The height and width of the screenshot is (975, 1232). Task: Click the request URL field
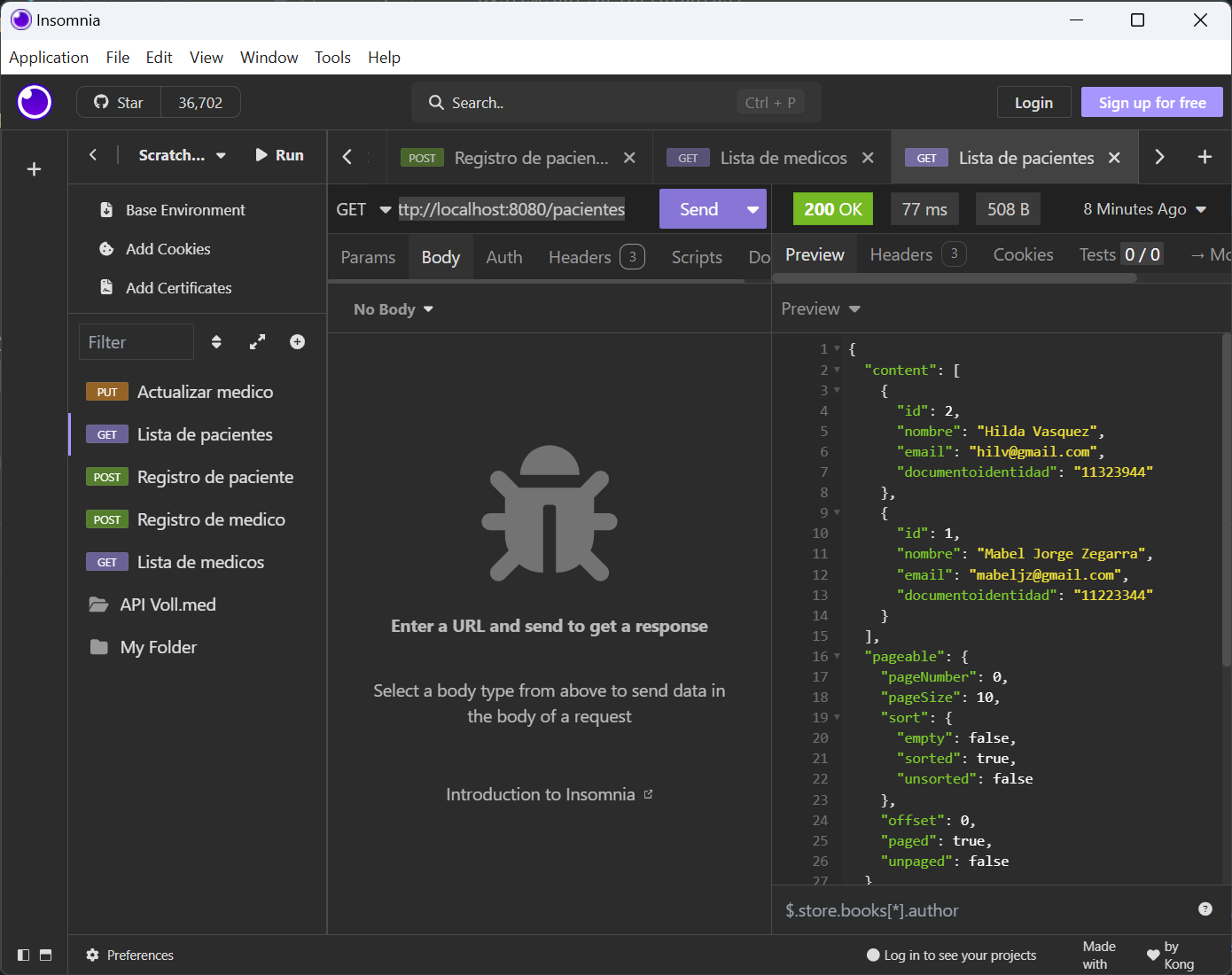(523, 209)
